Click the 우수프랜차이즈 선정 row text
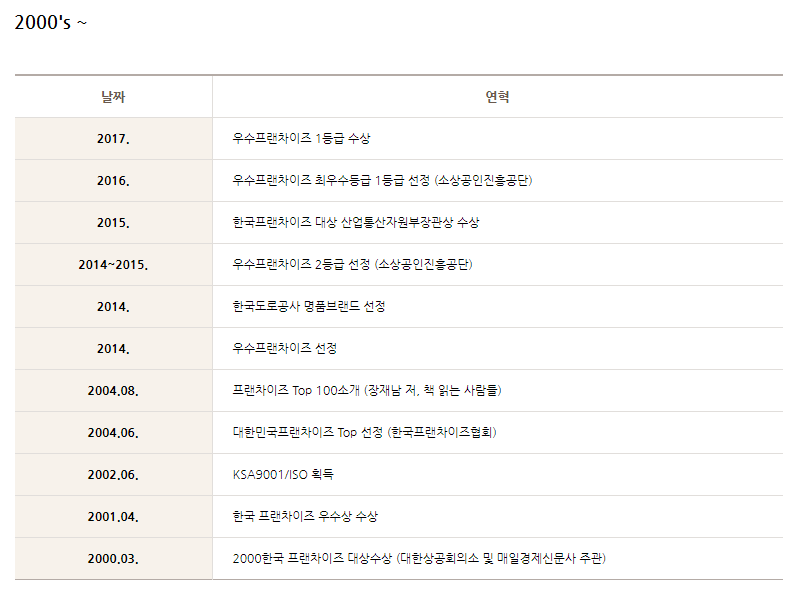Viewport: 802px width, 592px height. (284, 349)
